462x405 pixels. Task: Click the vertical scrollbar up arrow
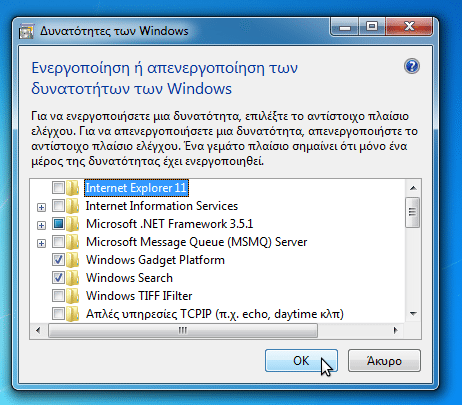coord(413,188)
